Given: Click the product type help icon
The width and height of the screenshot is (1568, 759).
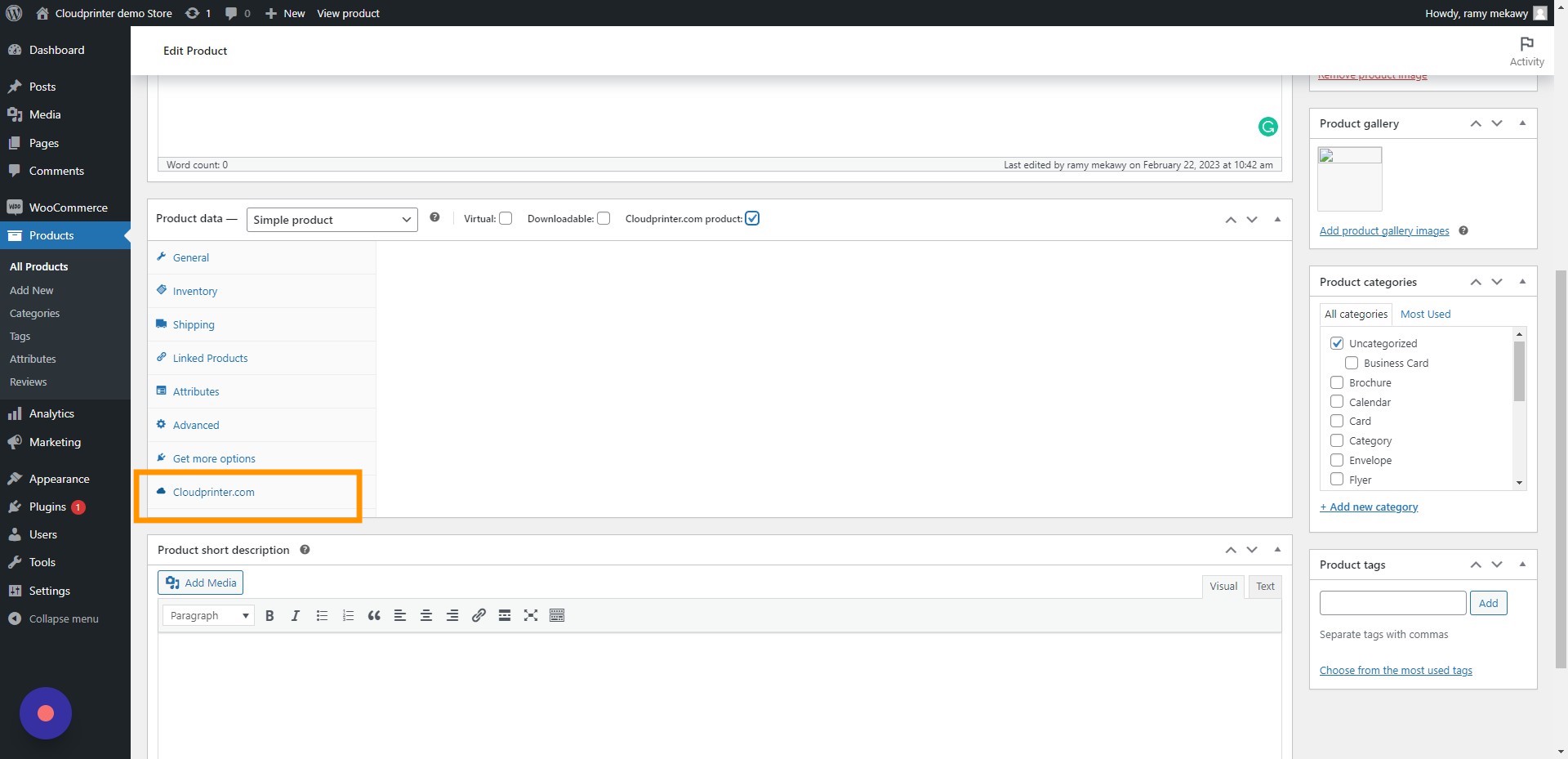Looking at the screenshot, I should pos(434,217).
